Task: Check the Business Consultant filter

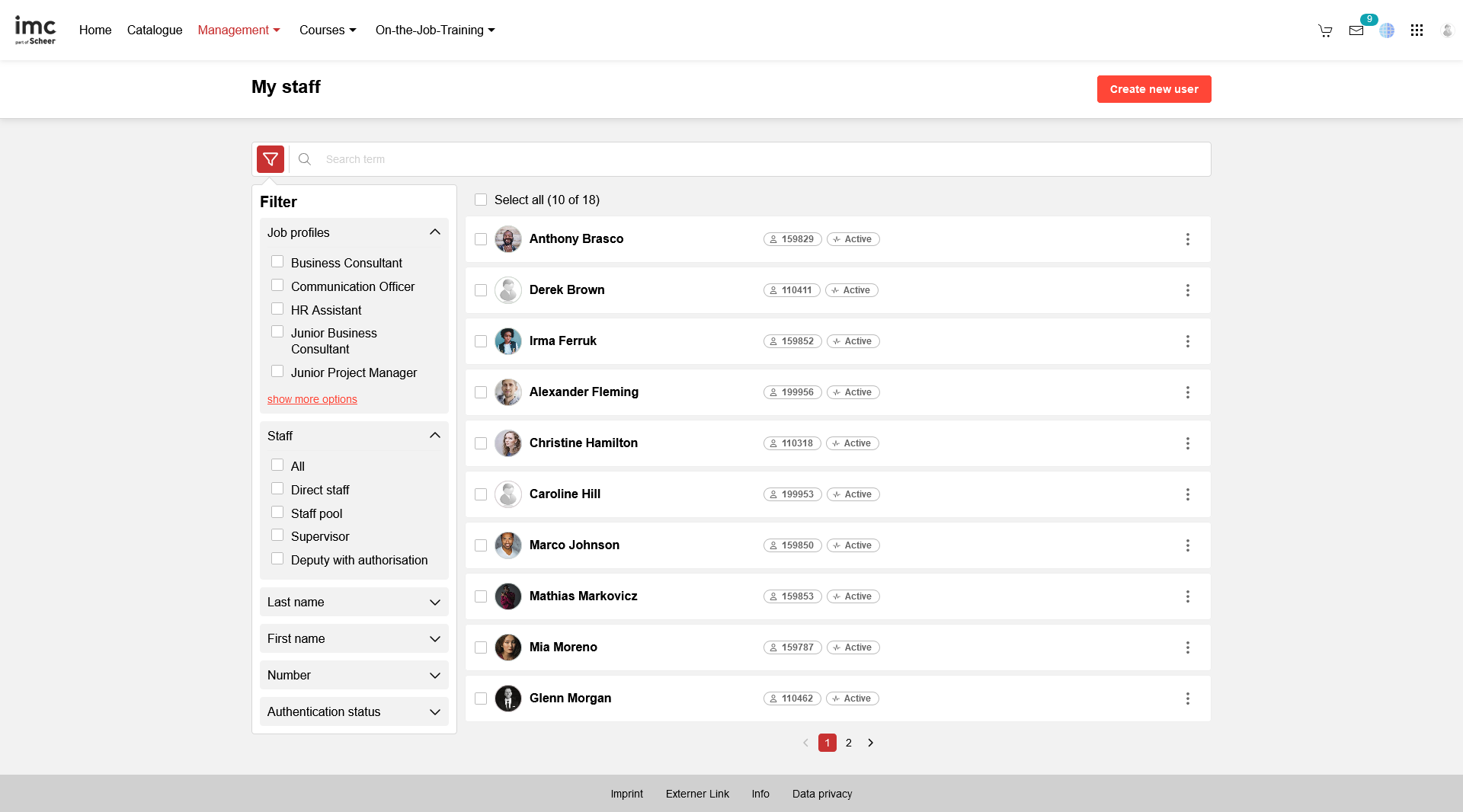Action: click(277, 262)
